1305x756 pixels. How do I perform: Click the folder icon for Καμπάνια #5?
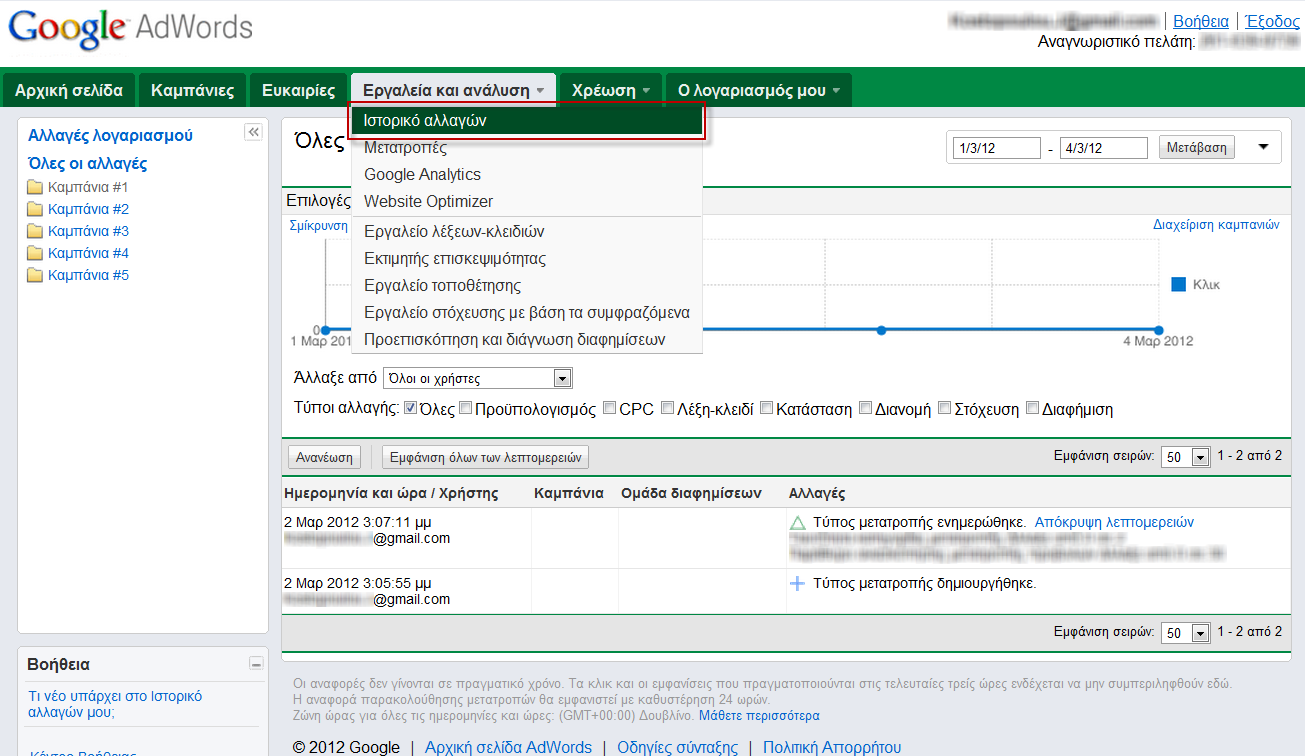coord(35,275)
